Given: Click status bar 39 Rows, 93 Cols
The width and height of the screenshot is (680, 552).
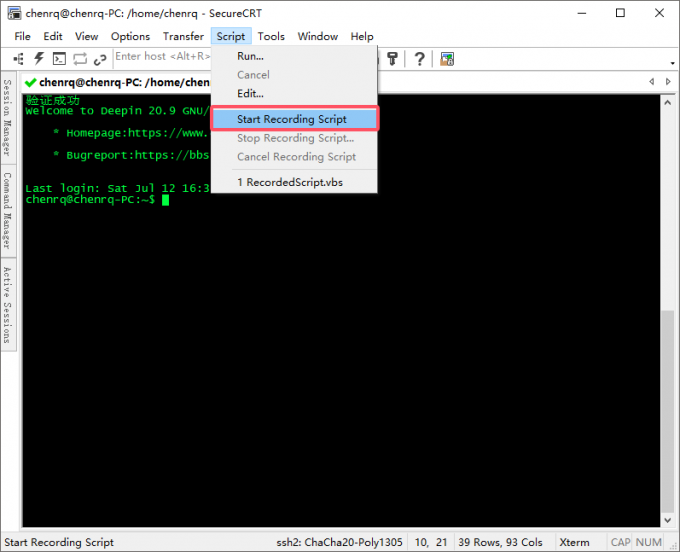Looking at the screenshot, I should [x=500, y=542].
